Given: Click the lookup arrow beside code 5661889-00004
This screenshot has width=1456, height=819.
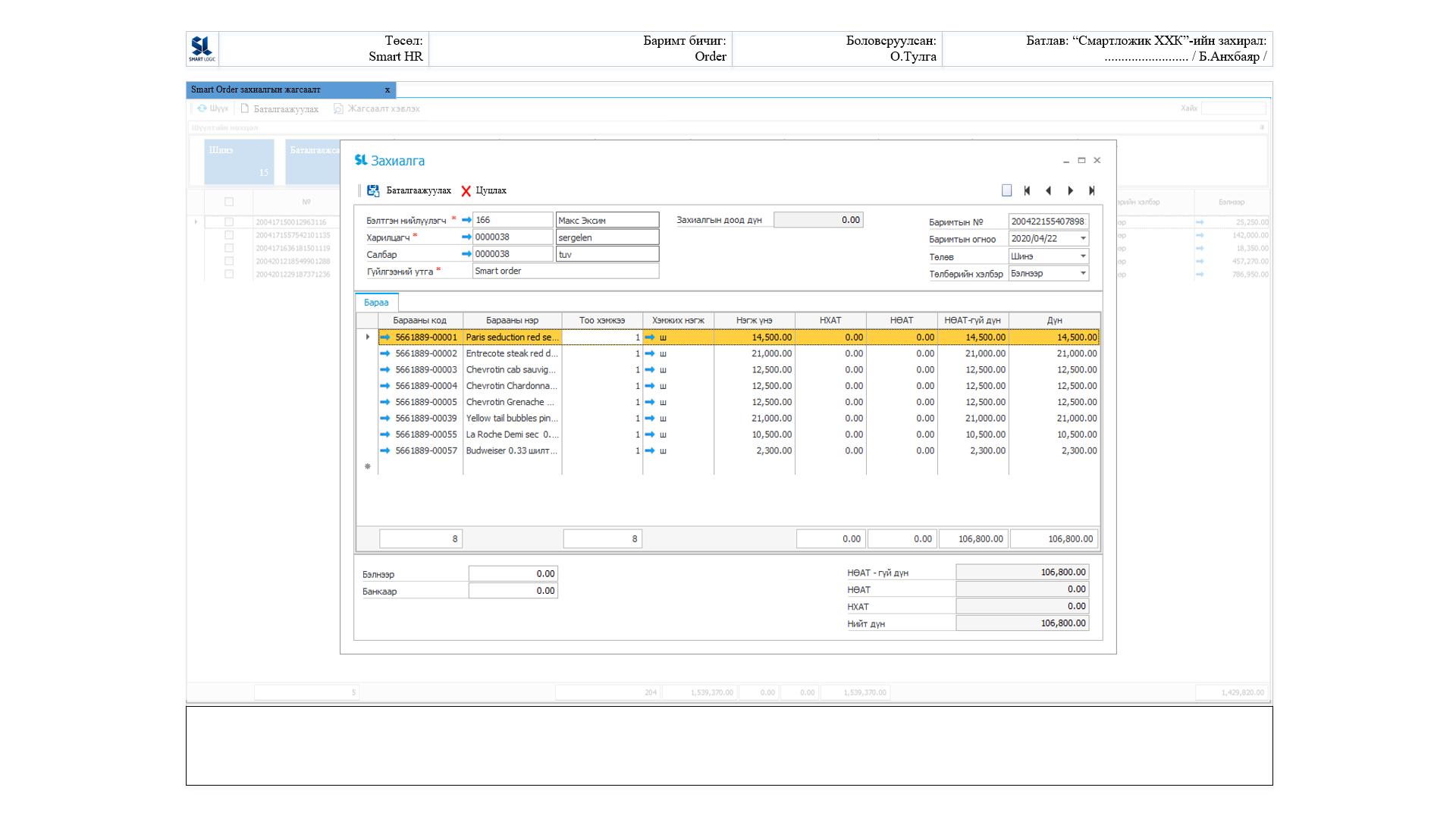Looking at the screenshot, I should click(385, 386).
